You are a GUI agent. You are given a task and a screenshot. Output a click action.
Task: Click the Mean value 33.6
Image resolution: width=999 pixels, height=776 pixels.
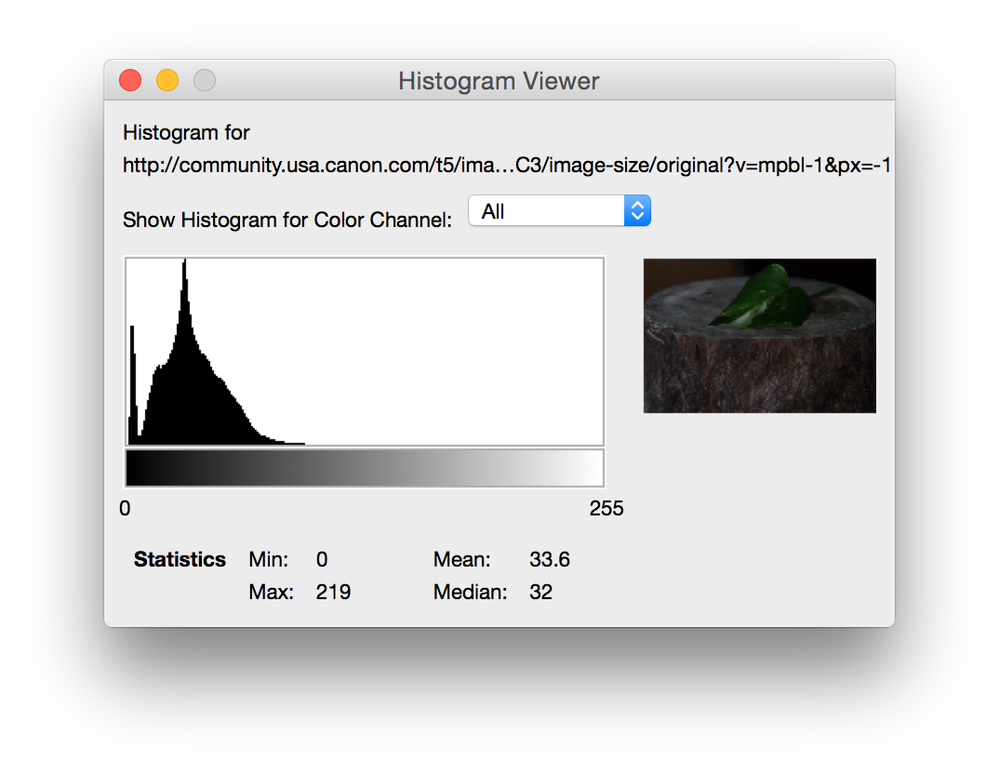point(549,560)
